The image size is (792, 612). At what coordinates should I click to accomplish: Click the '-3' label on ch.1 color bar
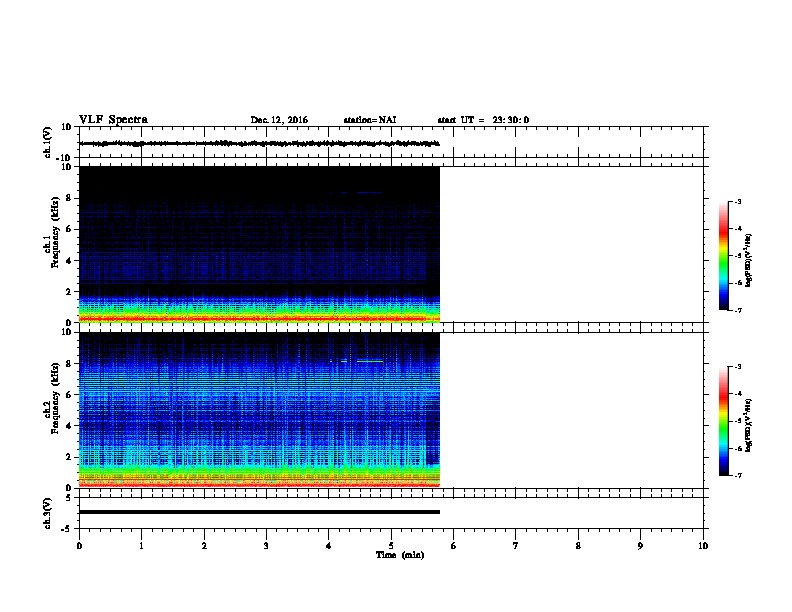[737, 201]
